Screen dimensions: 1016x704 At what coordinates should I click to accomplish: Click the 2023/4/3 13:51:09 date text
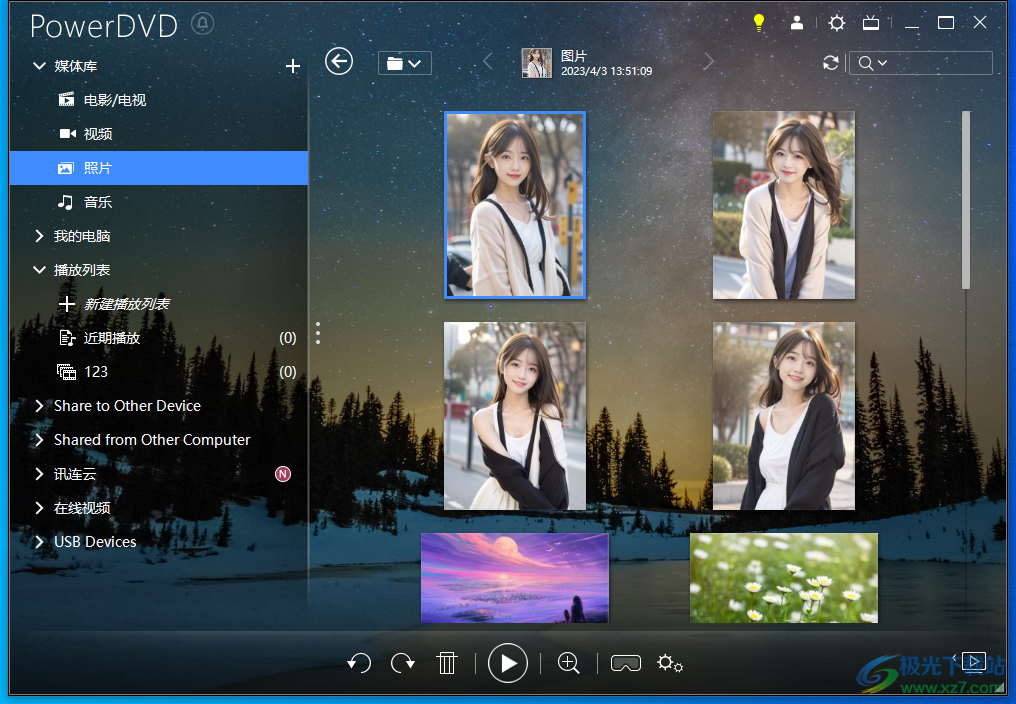pos(606,71)
